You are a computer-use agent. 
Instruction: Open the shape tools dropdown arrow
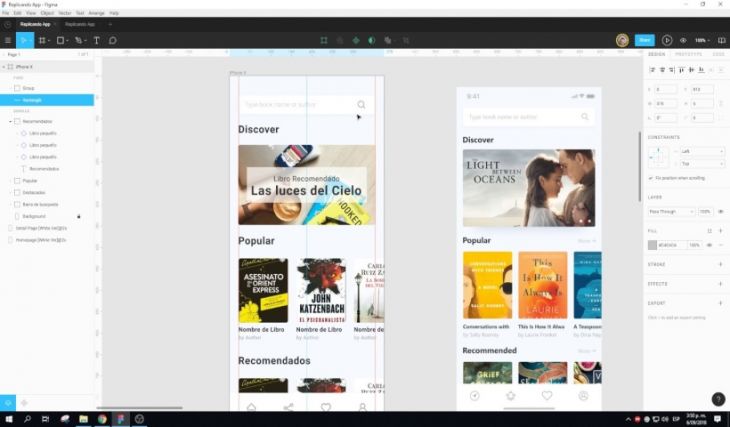pos(67,41)
